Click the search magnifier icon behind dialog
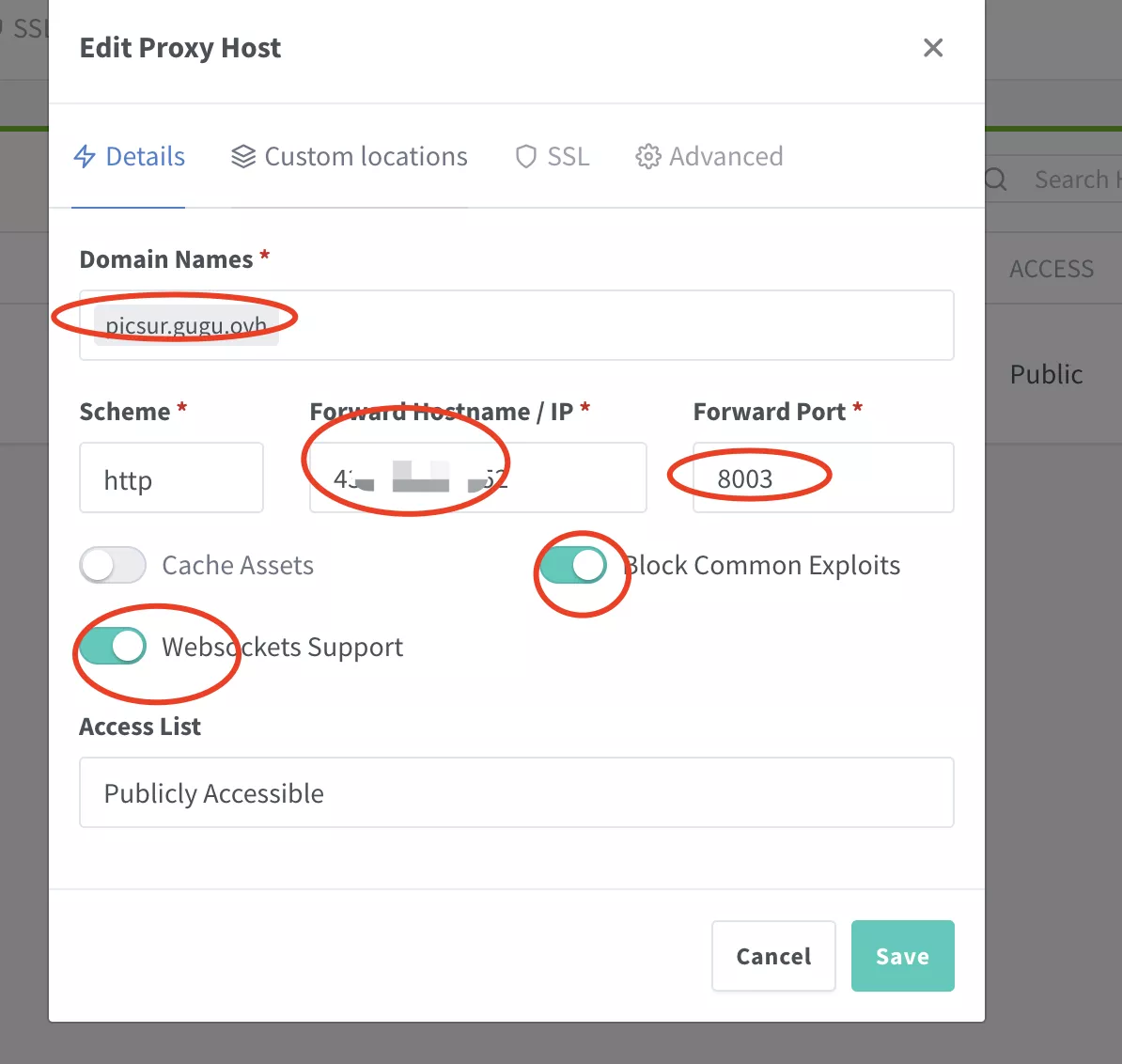The width and height of the screenshot is (1122, 1064). tap(996, 180)
